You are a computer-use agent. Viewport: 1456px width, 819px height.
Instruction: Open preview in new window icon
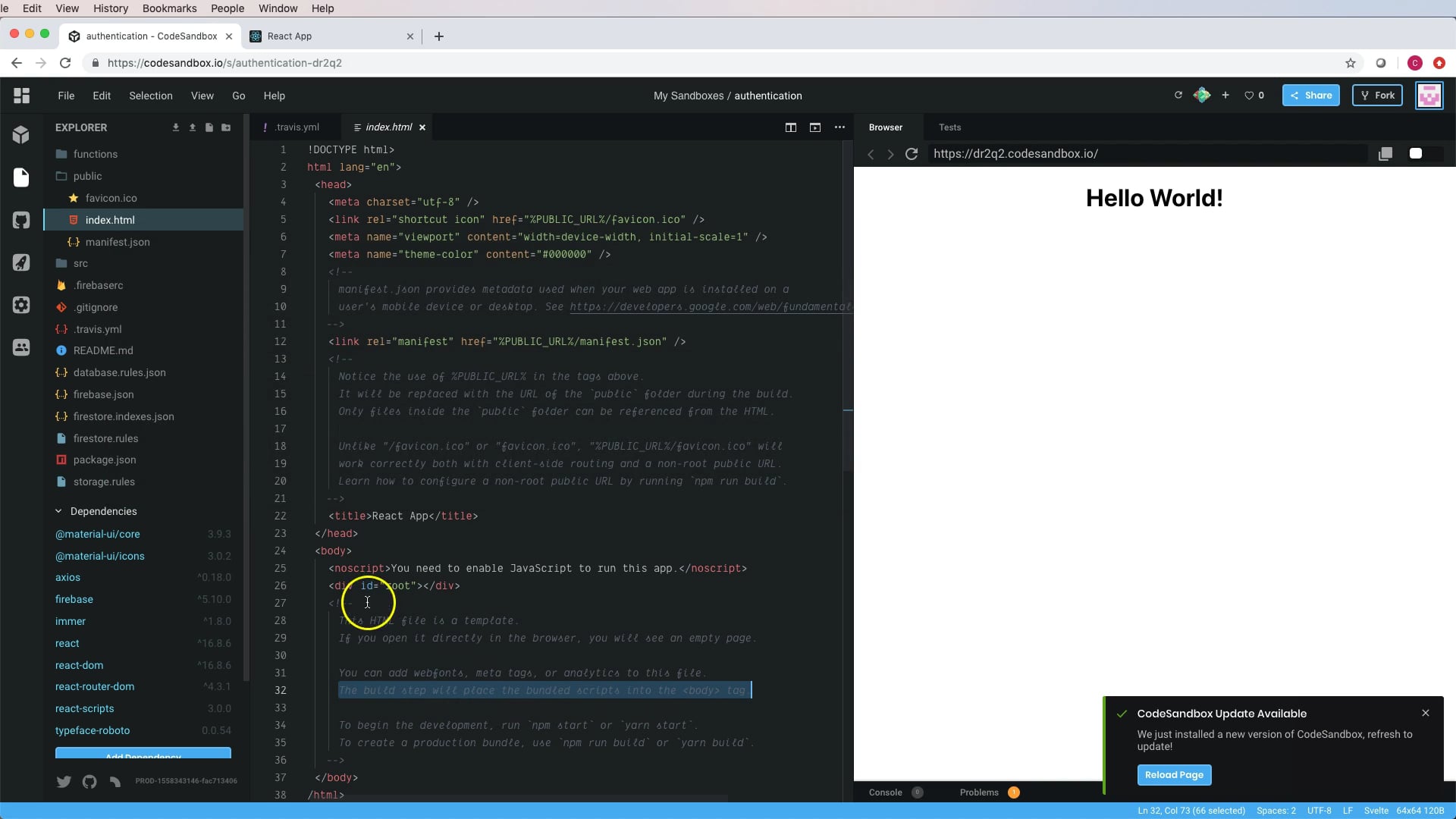click(x=1385, y=154)
